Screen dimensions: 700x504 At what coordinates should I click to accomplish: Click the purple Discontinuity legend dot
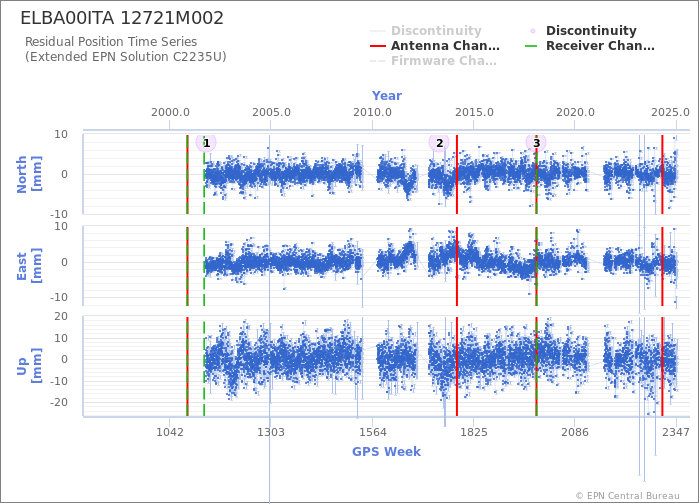pos(533,31)
